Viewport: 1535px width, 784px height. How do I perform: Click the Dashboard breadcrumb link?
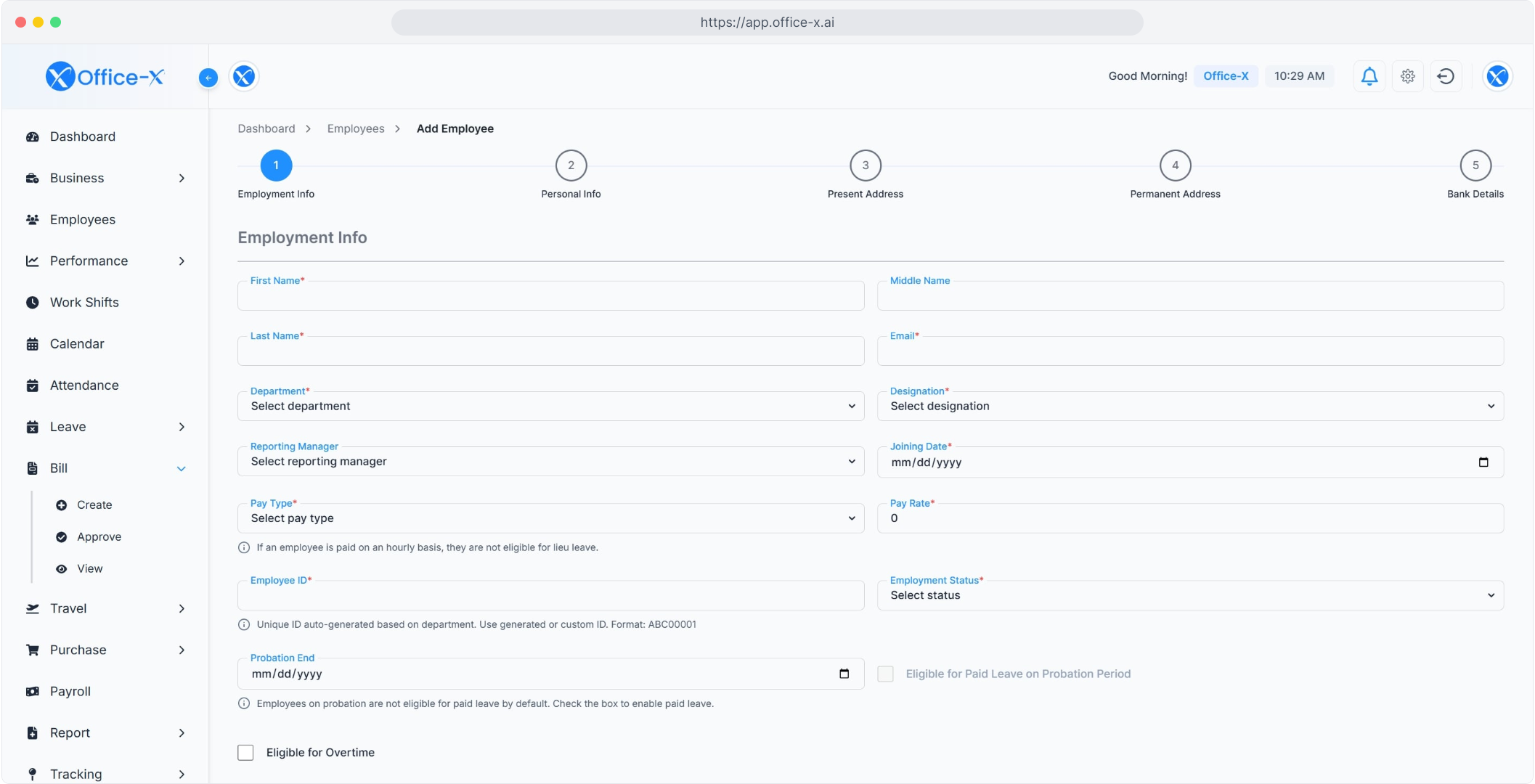(x=266, y=128)
